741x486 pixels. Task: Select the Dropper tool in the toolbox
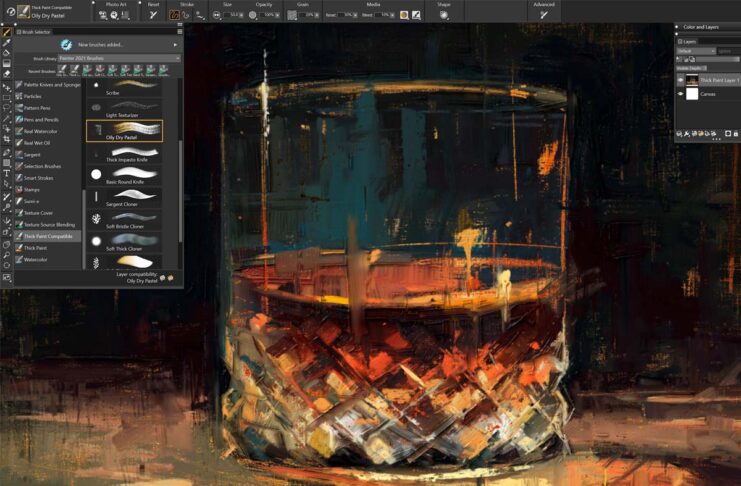click(6, 43)
